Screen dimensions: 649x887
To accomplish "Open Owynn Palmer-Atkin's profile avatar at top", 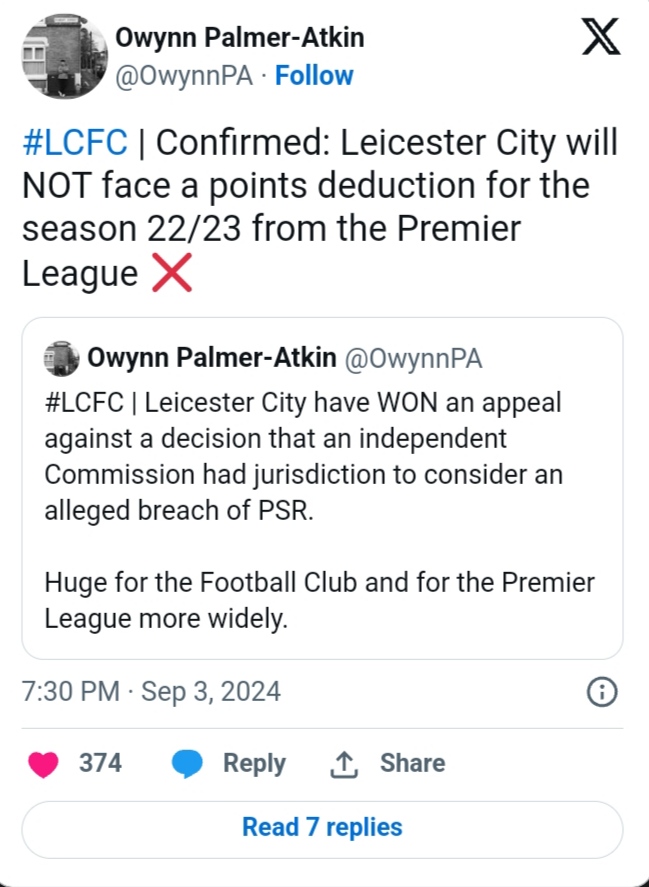I will (61, 57).
